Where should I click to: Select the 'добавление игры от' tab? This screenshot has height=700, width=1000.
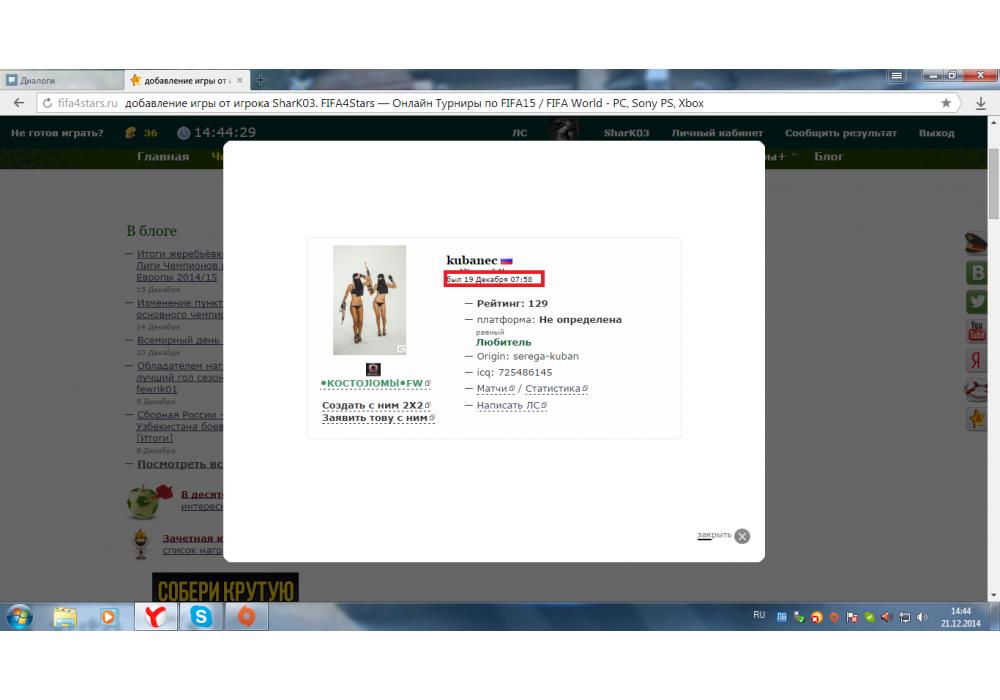pos(184,80)
